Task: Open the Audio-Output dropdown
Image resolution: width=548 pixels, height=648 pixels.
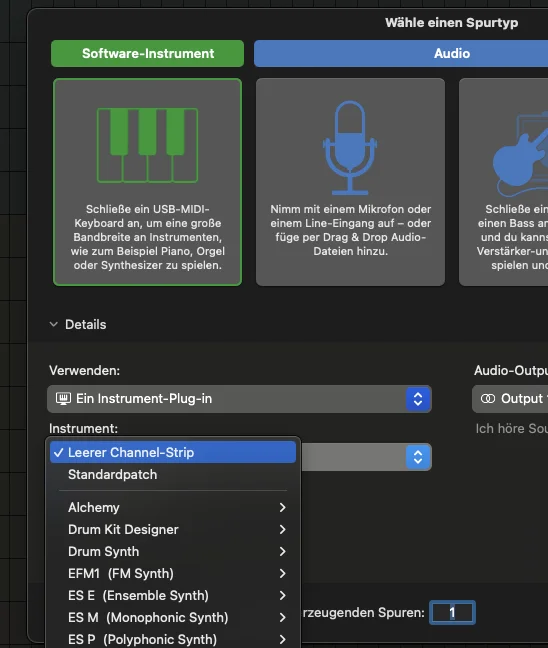Action: click(510, 399)
